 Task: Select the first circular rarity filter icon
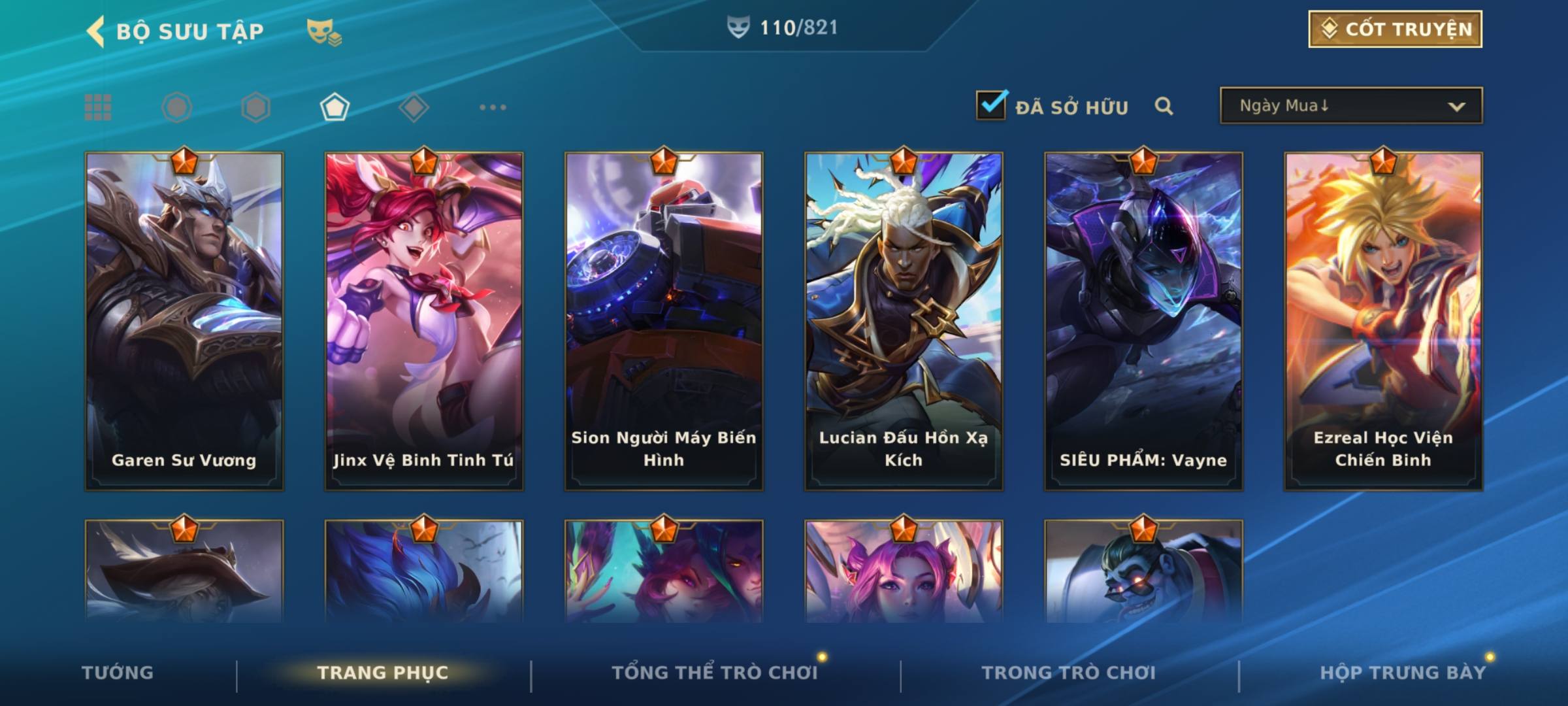tap(177, 107)
